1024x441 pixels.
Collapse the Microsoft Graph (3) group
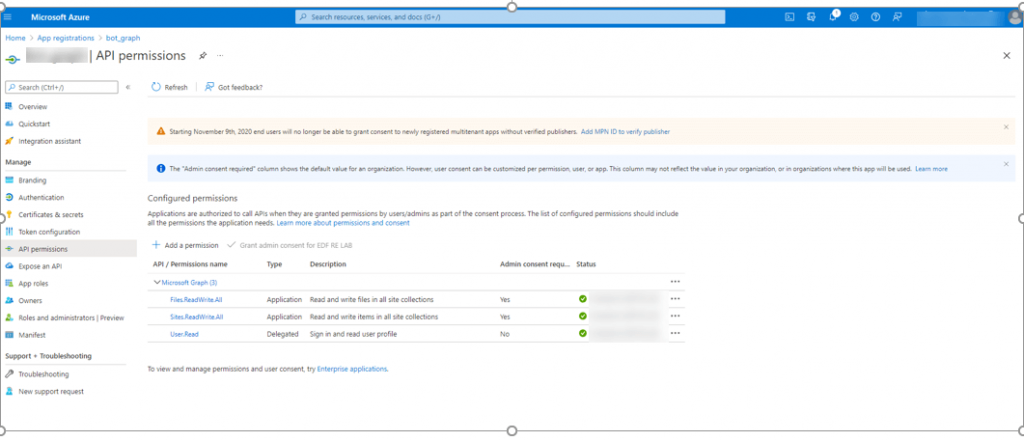click(157, 282)
